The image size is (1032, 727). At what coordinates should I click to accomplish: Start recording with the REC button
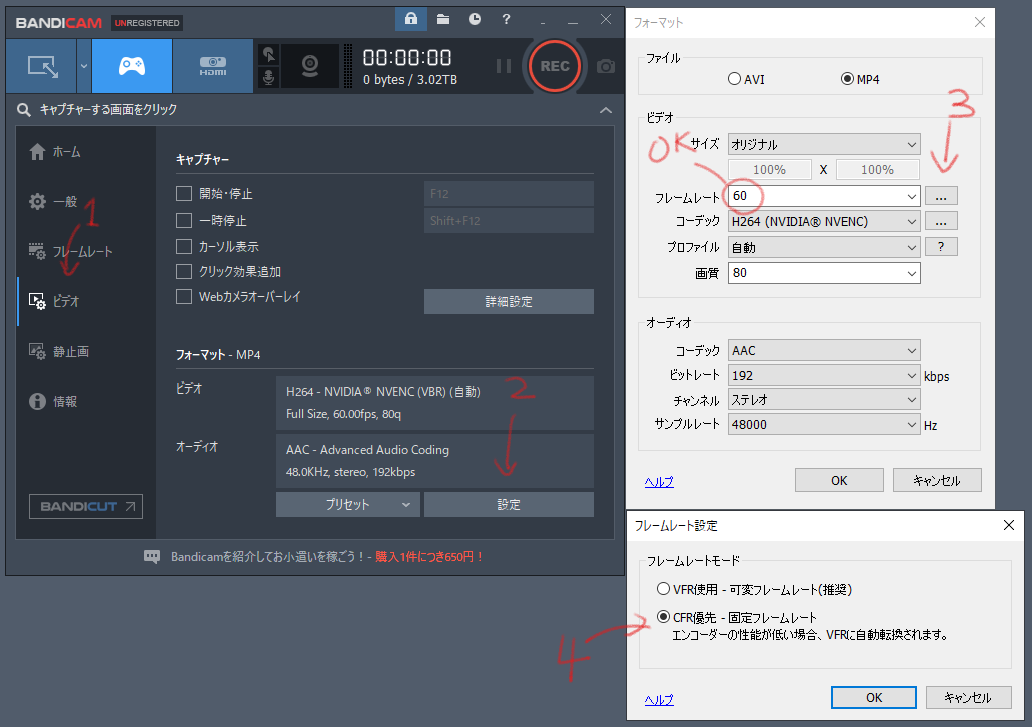[x=555, y=66]
